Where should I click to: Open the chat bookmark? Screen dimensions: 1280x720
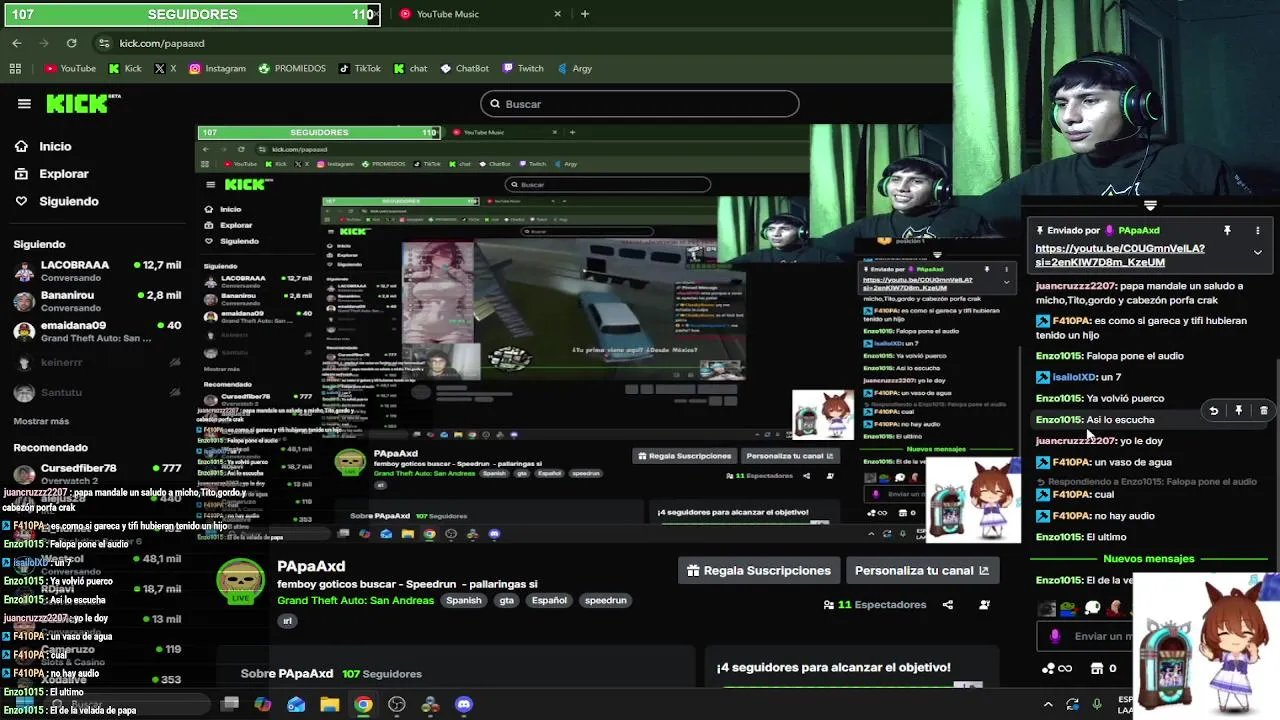coord(410,69)
